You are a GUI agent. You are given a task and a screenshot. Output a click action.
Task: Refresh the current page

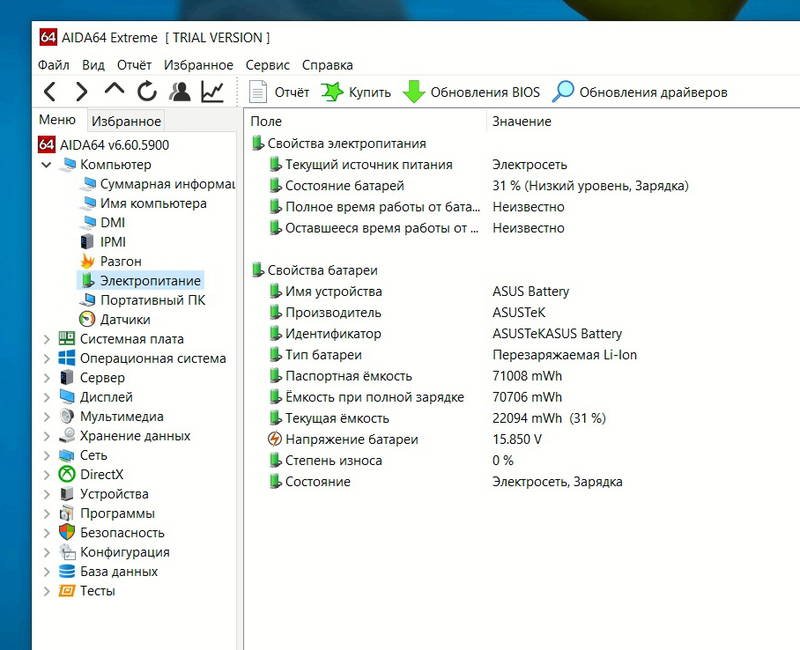(147, 92)
